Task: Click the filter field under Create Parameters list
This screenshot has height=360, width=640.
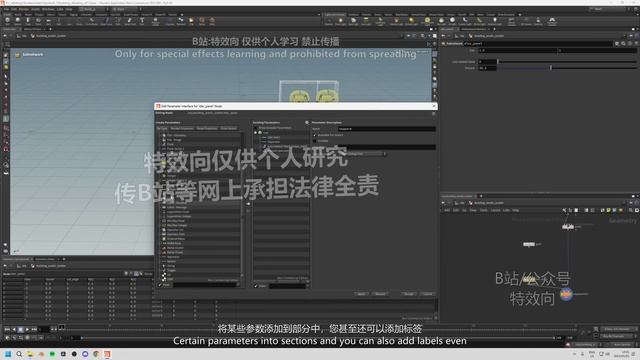Action: (205, 285)
